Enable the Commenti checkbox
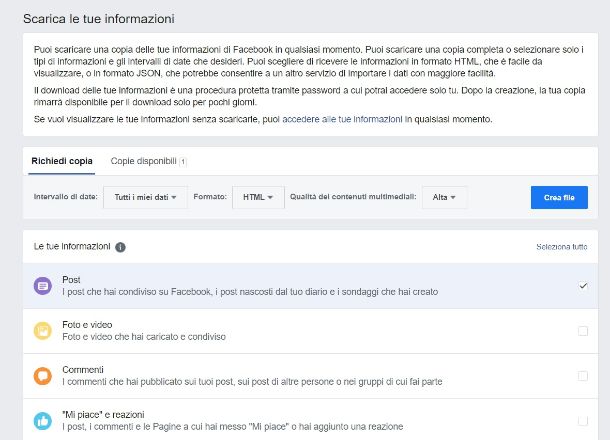Viewport: 610px width, 440px height. point(583,376)
